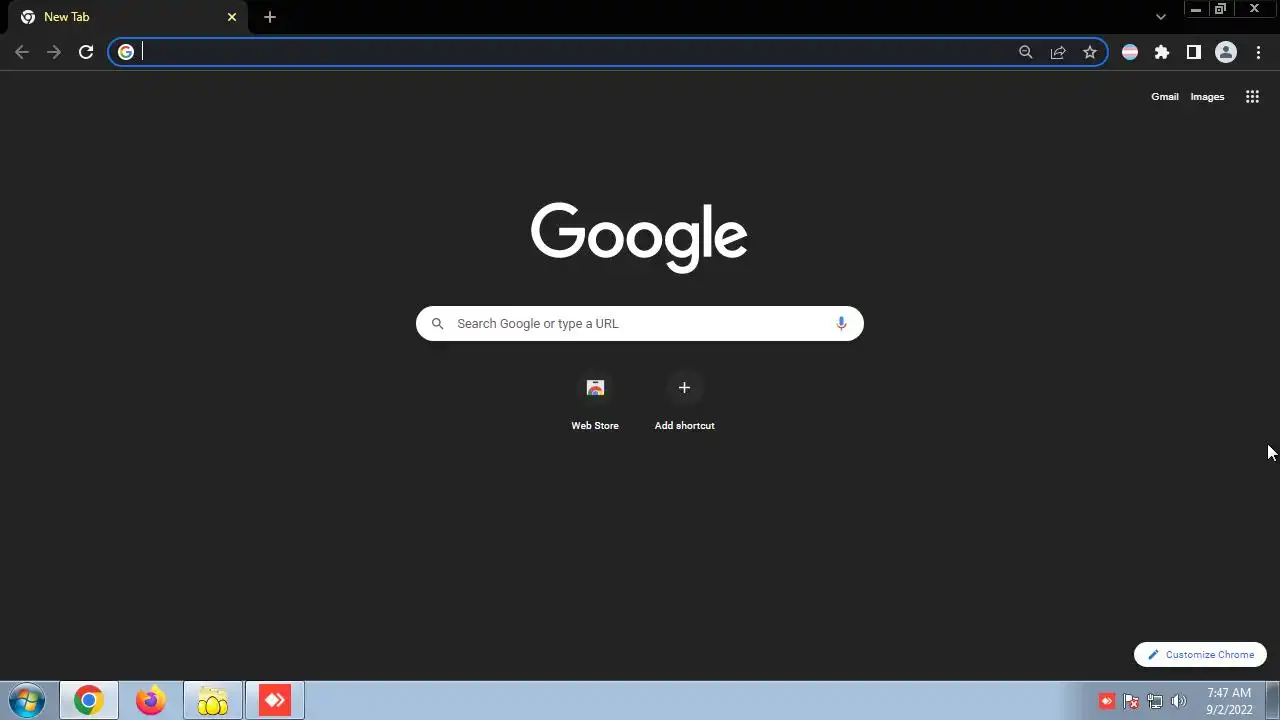Bookmark this tab with the star
The width and height of the screenshot is (1280, 720).
click(x=1090, y=52)
